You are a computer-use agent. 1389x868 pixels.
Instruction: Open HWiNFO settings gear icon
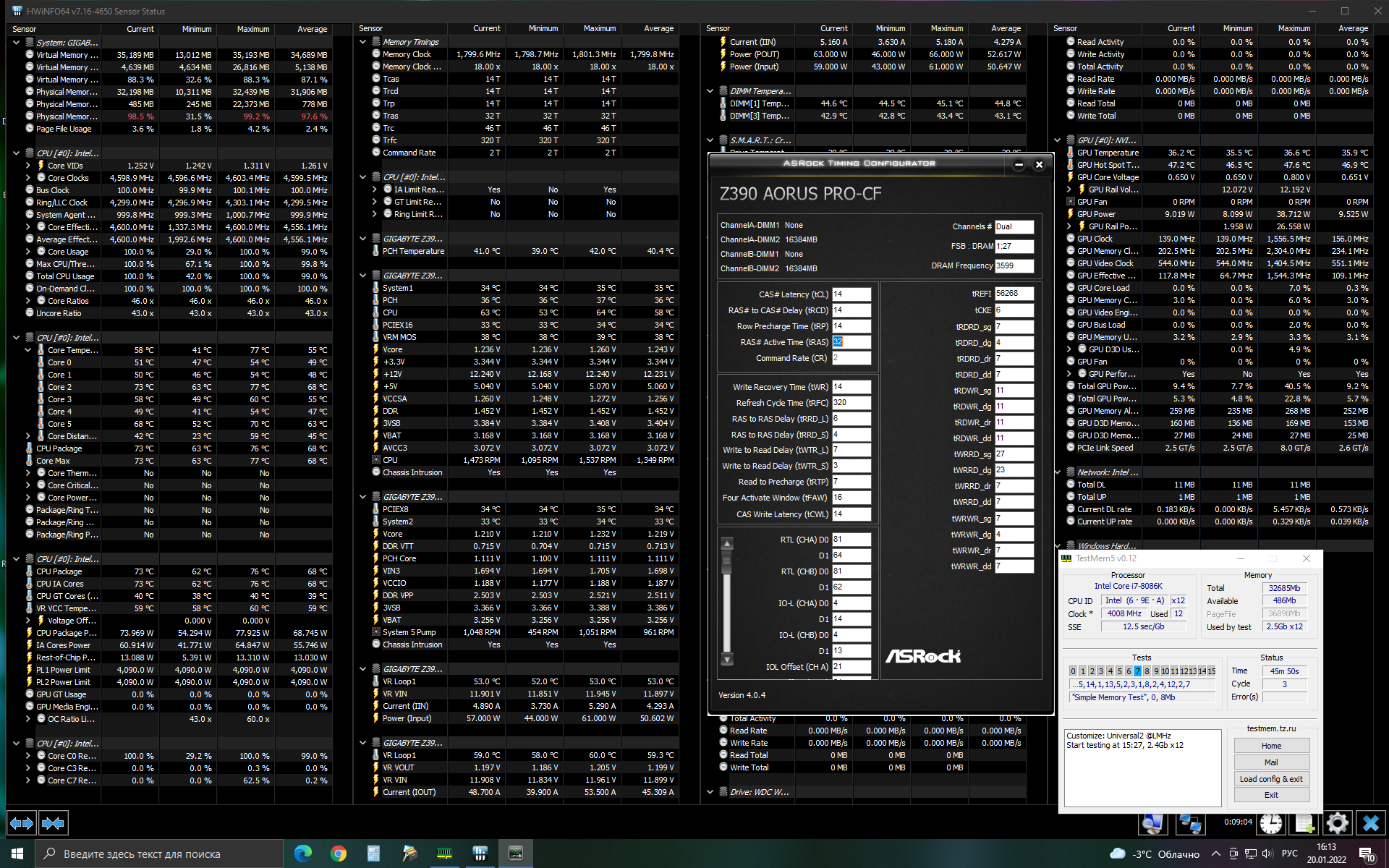click(x=1337, y=823)
